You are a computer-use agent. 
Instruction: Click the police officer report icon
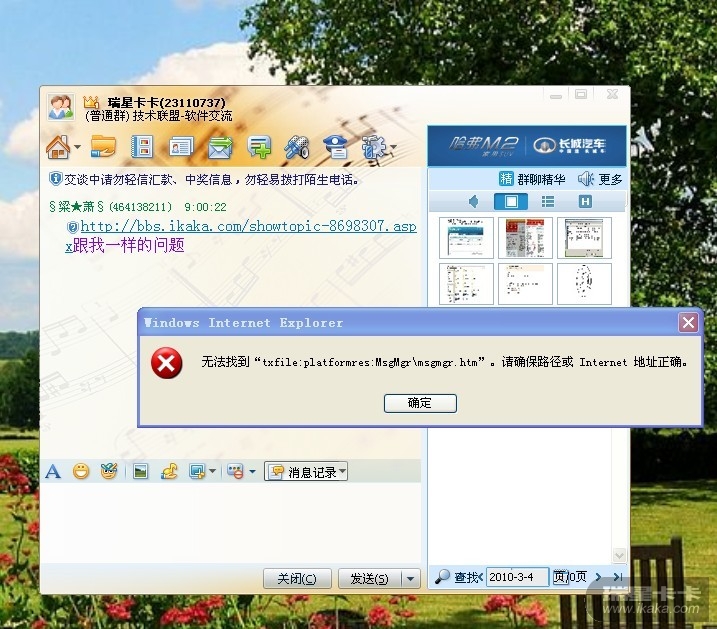(336, 147)
